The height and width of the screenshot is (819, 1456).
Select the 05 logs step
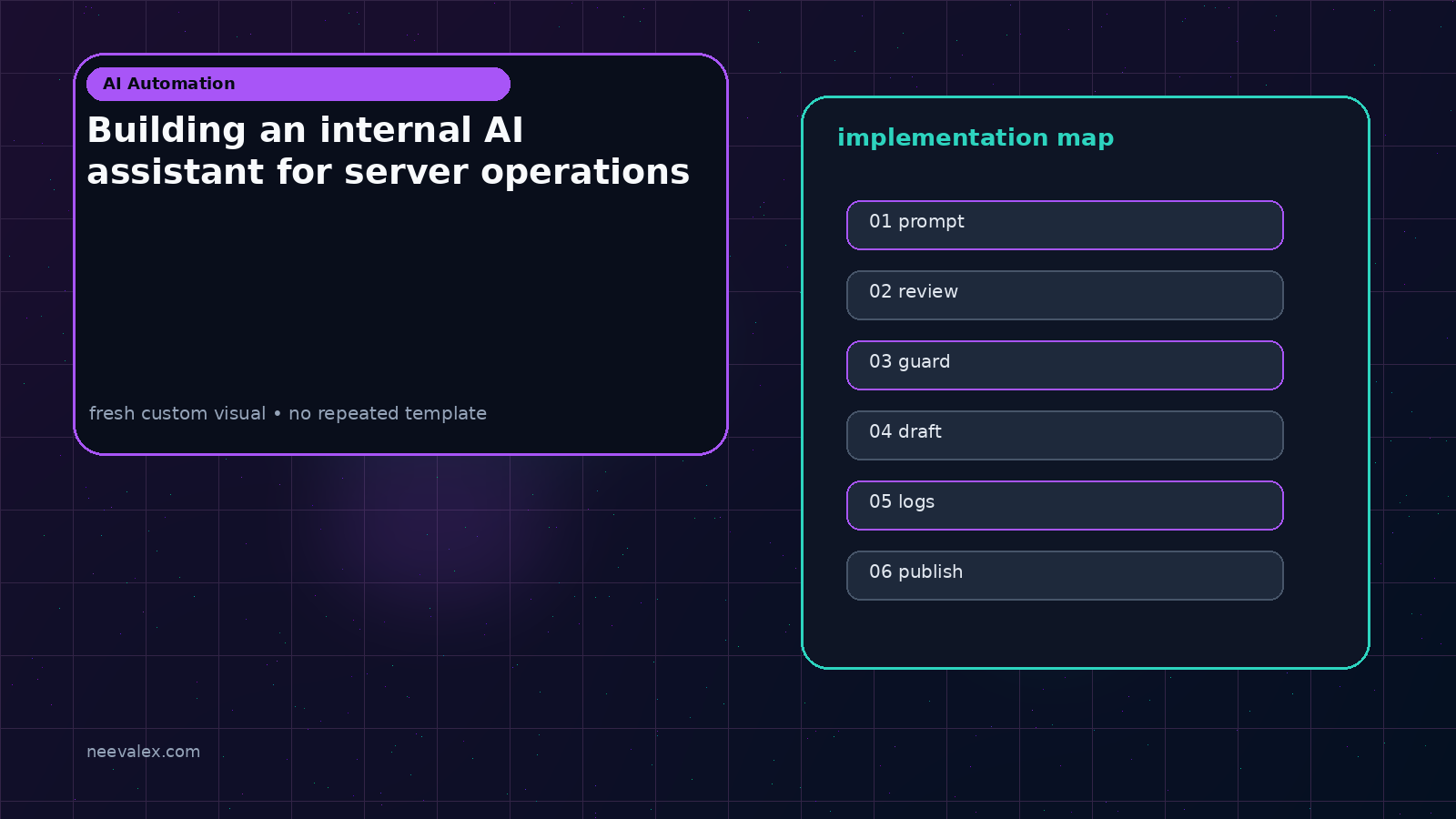pyautogui.click(x=1065, y=505)
